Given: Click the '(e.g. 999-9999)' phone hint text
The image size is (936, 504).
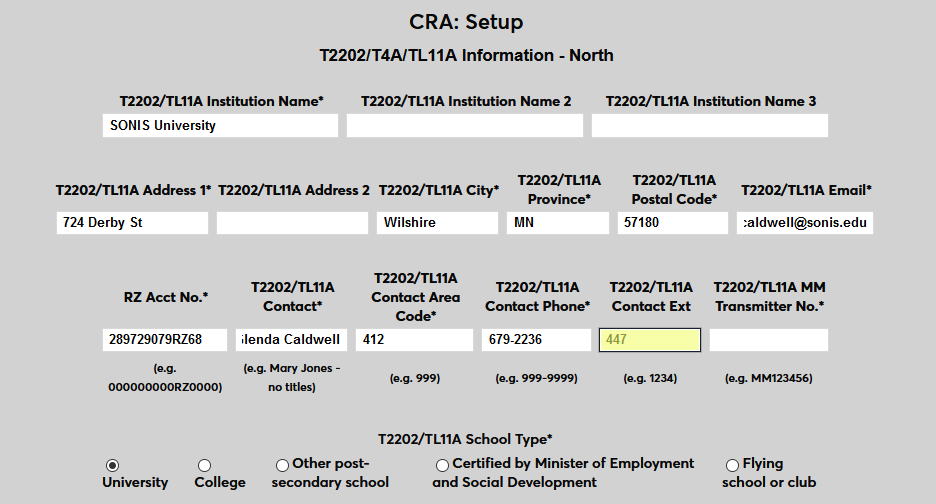Looking at the screenshot, I should click(537, 378).
